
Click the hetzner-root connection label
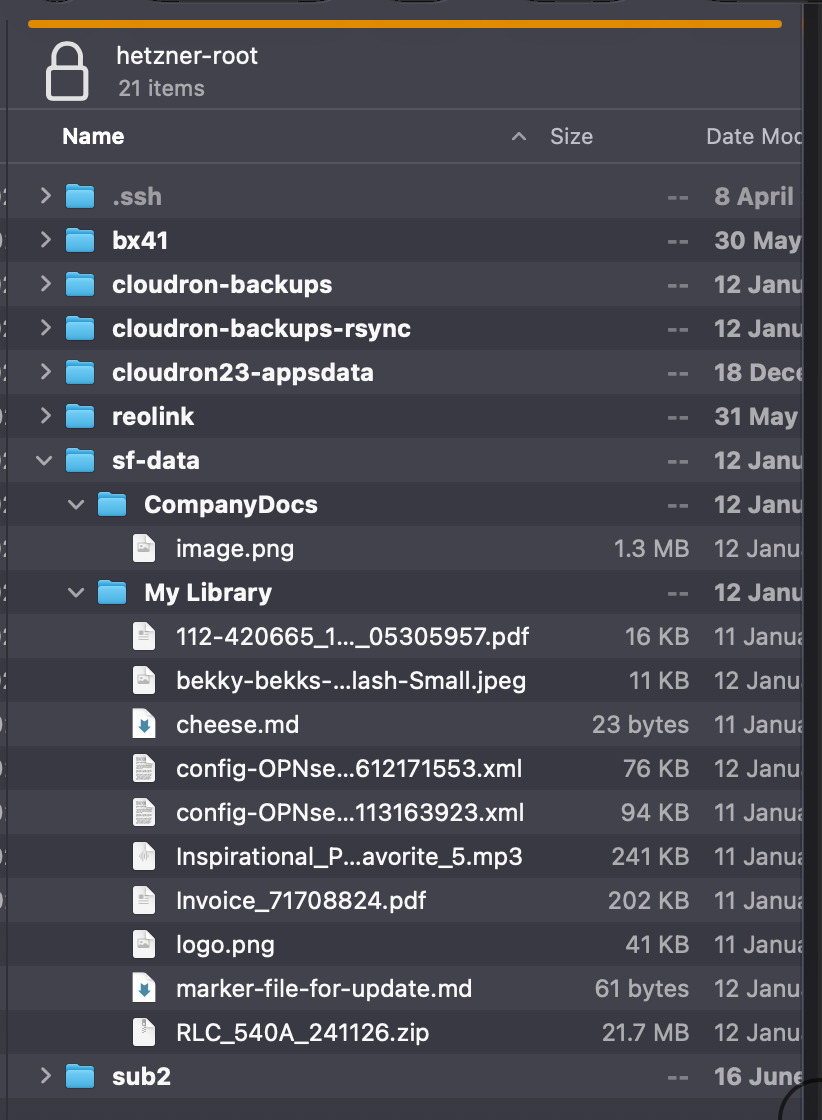(x=186, y=56)
